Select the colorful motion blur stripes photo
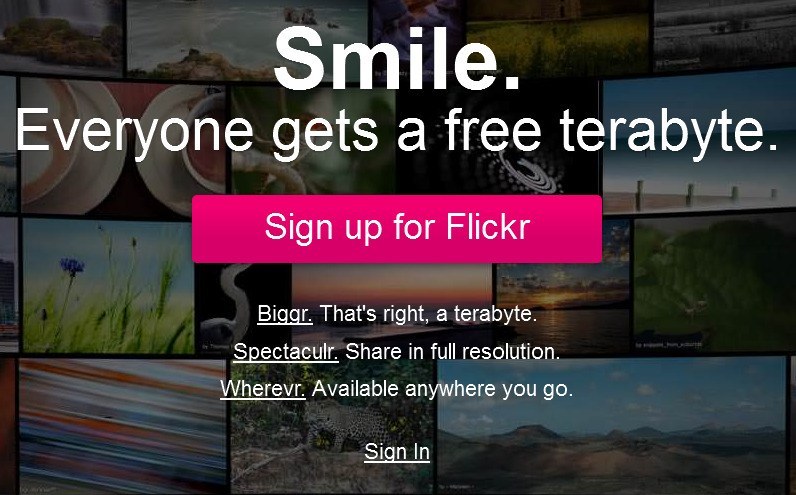The height and width of the screenshot is (495, 796). (x=122, y=425)
